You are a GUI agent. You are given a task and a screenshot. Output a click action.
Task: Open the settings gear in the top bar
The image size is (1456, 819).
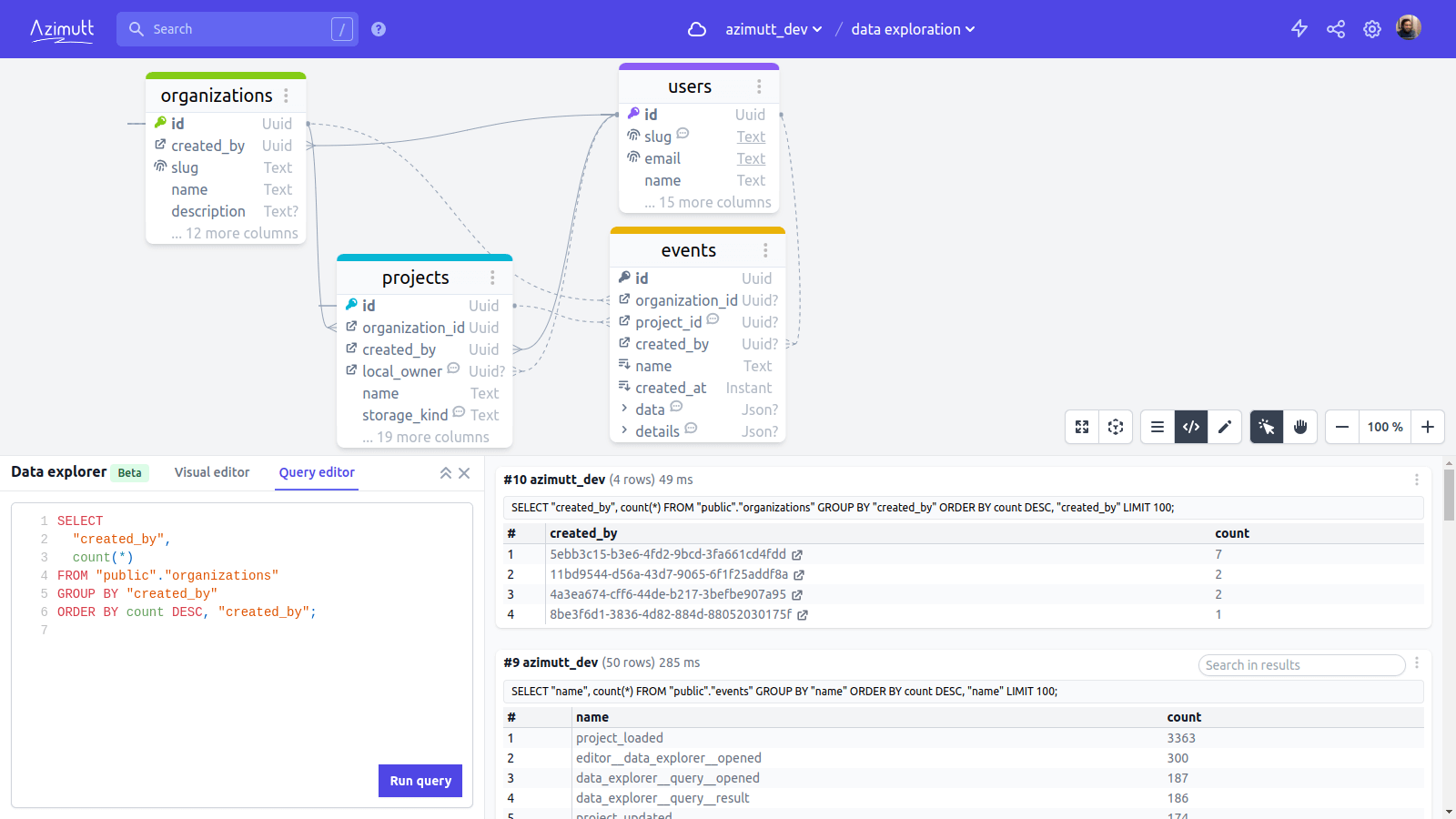click(1372, 28)
